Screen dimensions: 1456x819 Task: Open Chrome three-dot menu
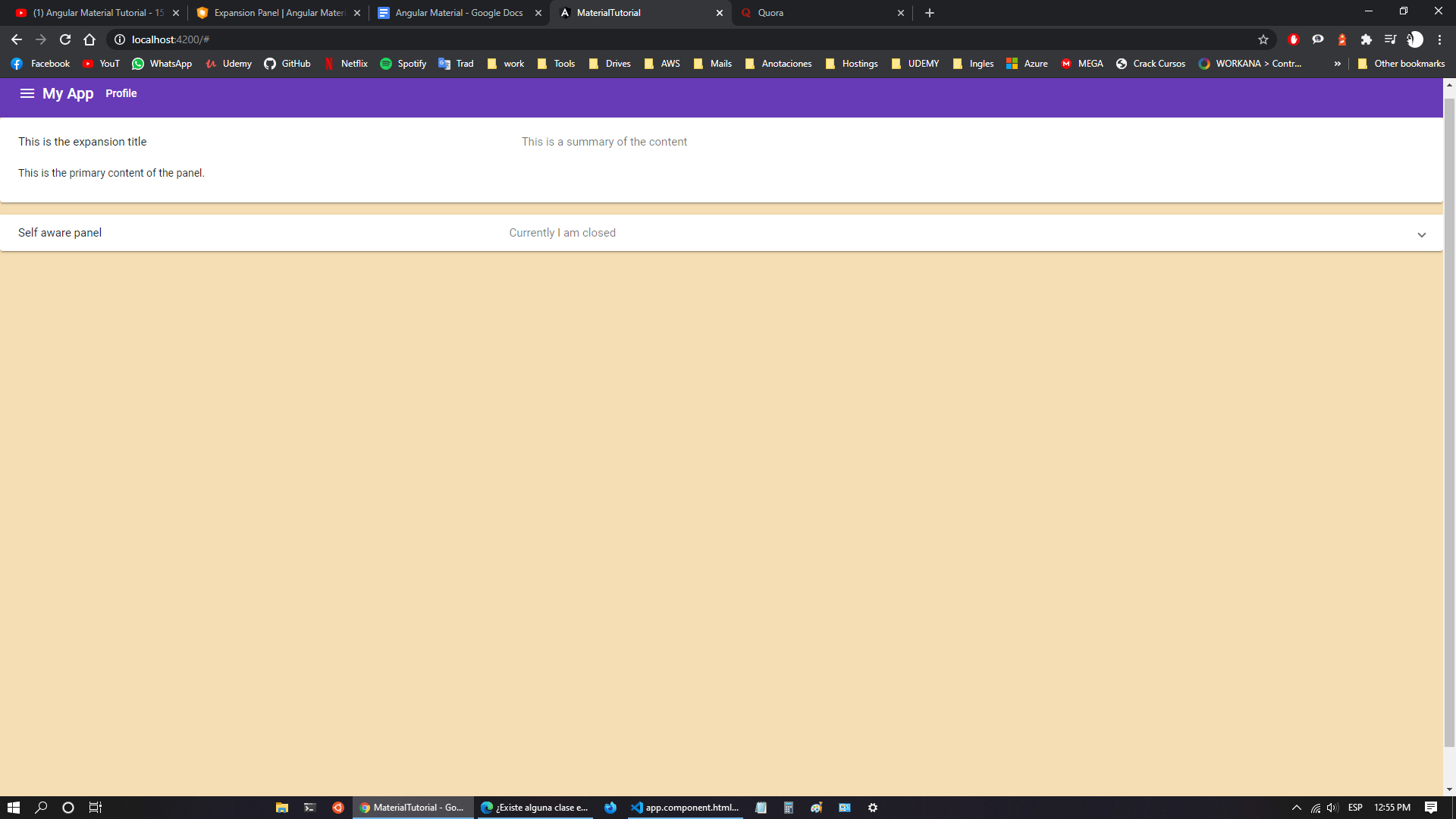point(1439,39)
